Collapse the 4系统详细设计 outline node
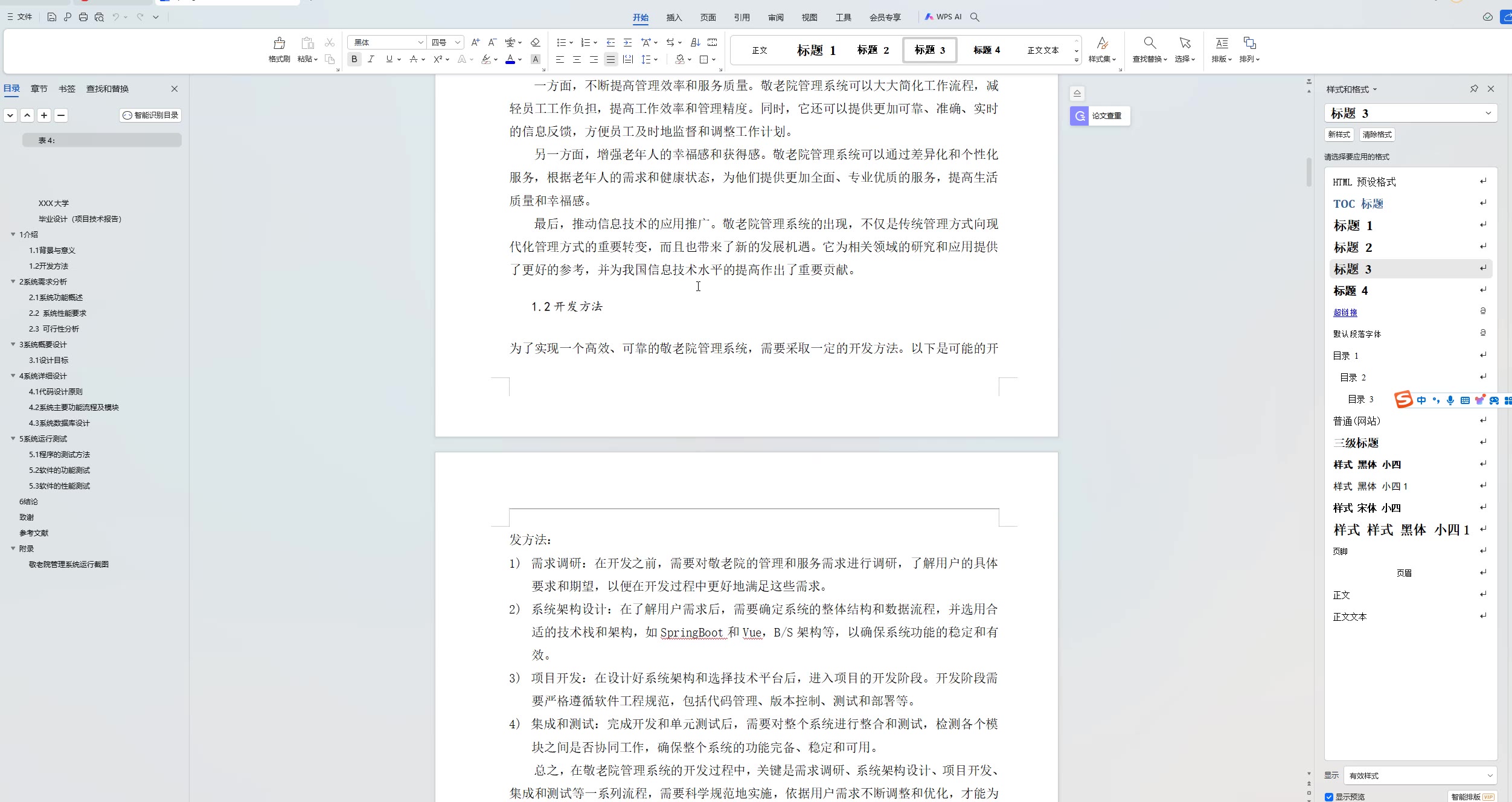 coord(13,376)
